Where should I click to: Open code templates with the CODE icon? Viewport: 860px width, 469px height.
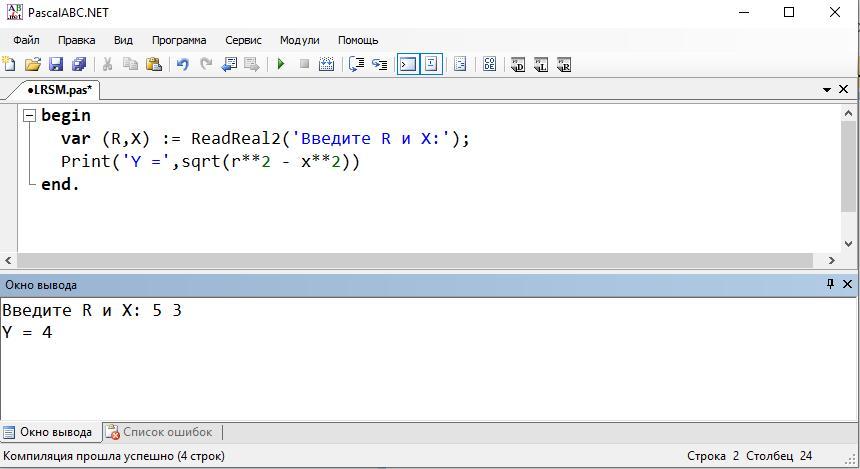489,64
